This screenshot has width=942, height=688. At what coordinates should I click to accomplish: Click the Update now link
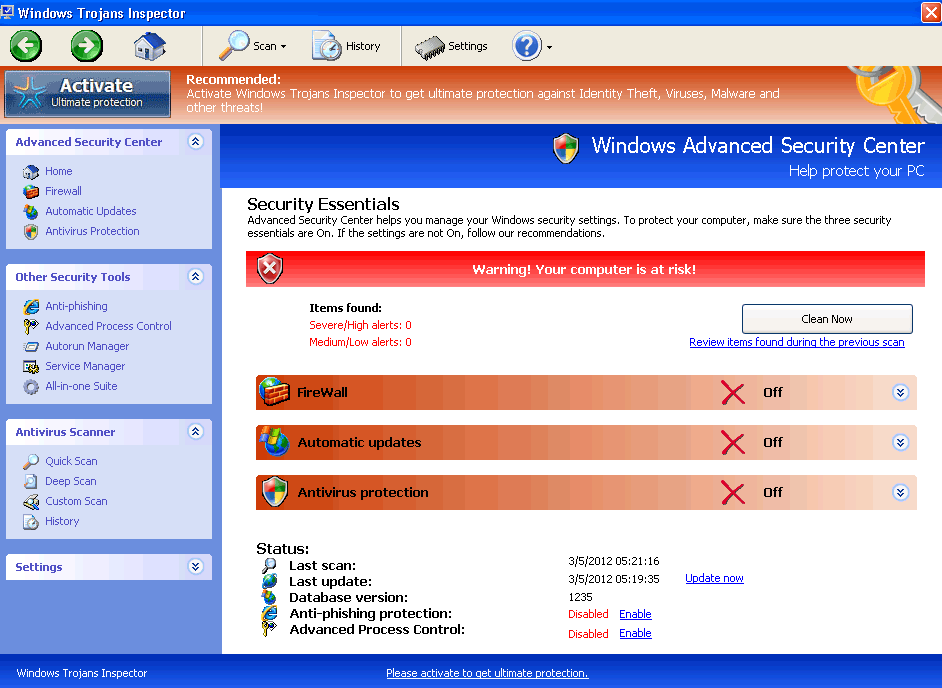[x=714, y=578]
